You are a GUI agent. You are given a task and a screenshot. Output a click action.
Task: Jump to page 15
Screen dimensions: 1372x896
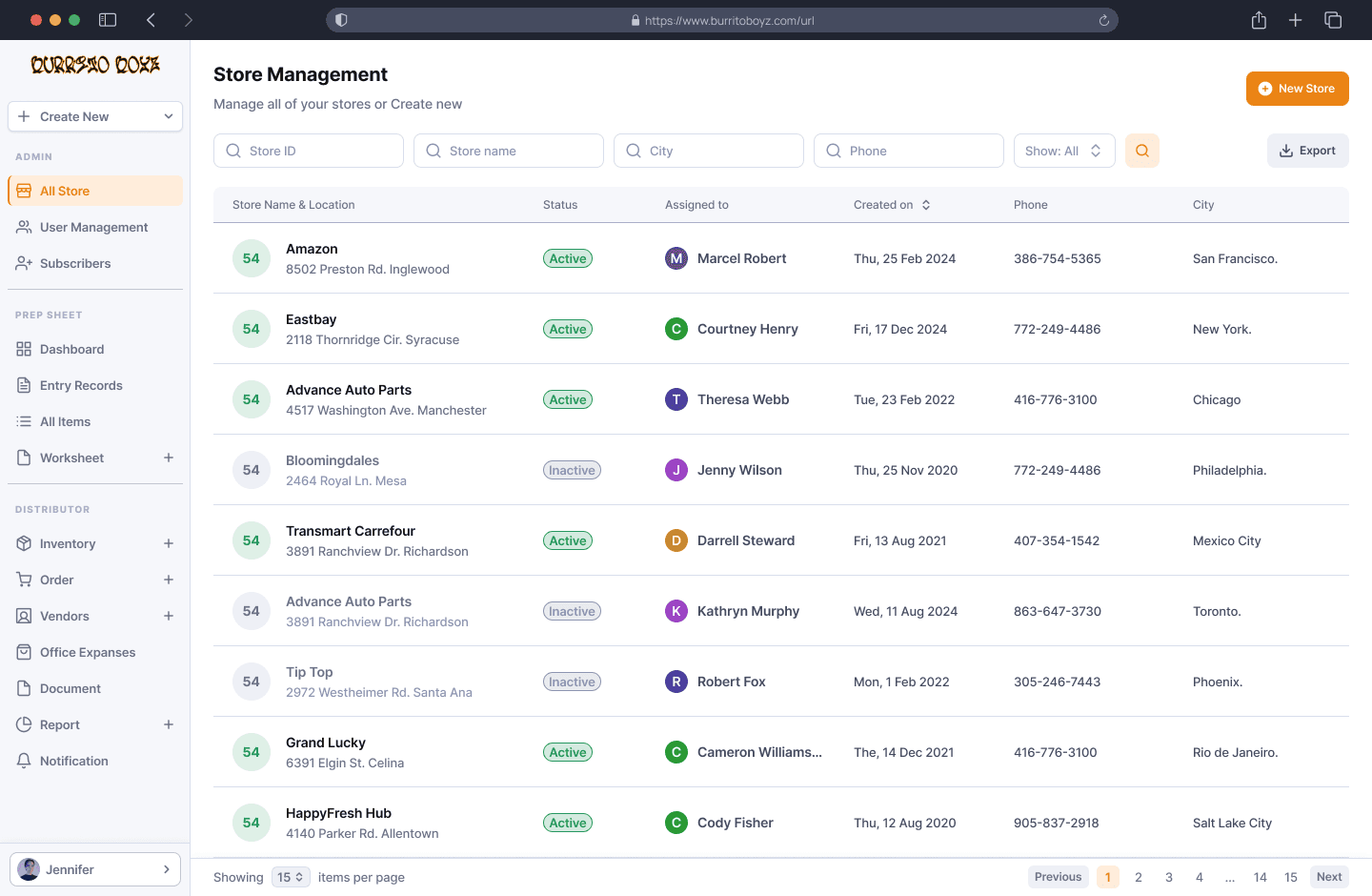pyautogui.click(x=1291, y=877)
